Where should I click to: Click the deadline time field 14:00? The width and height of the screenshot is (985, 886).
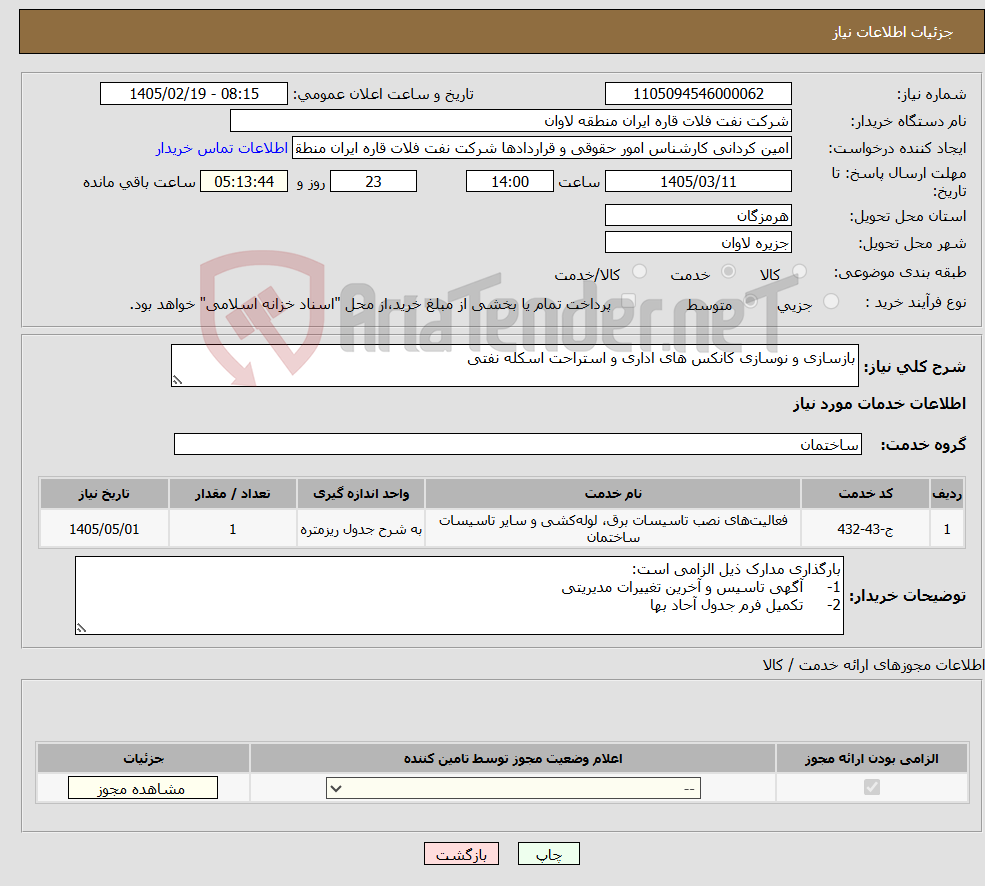point(509,182)
